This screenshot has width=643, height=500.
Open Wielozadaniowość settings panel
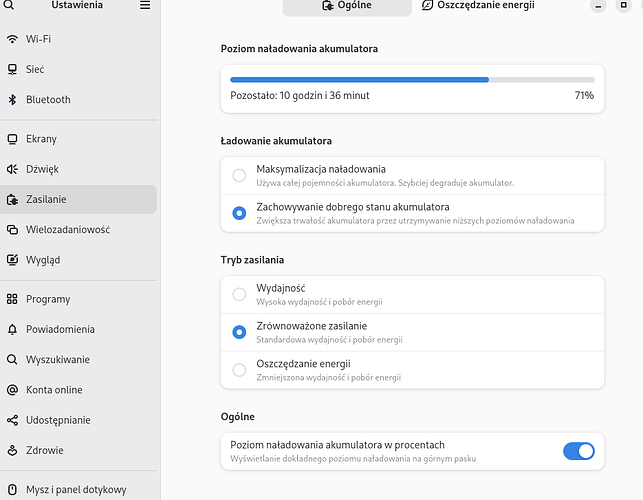point(78,230)
